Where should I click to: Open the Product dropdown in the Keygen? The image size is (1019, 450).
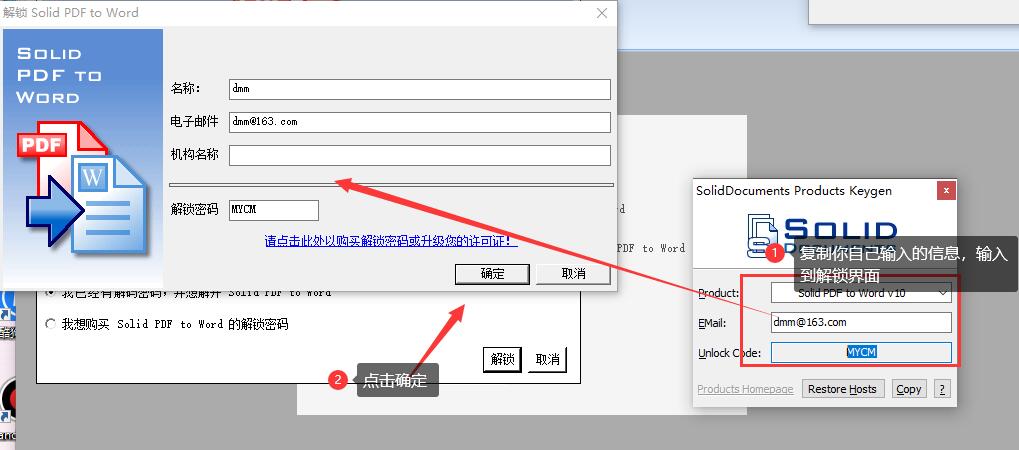(861, 293)
